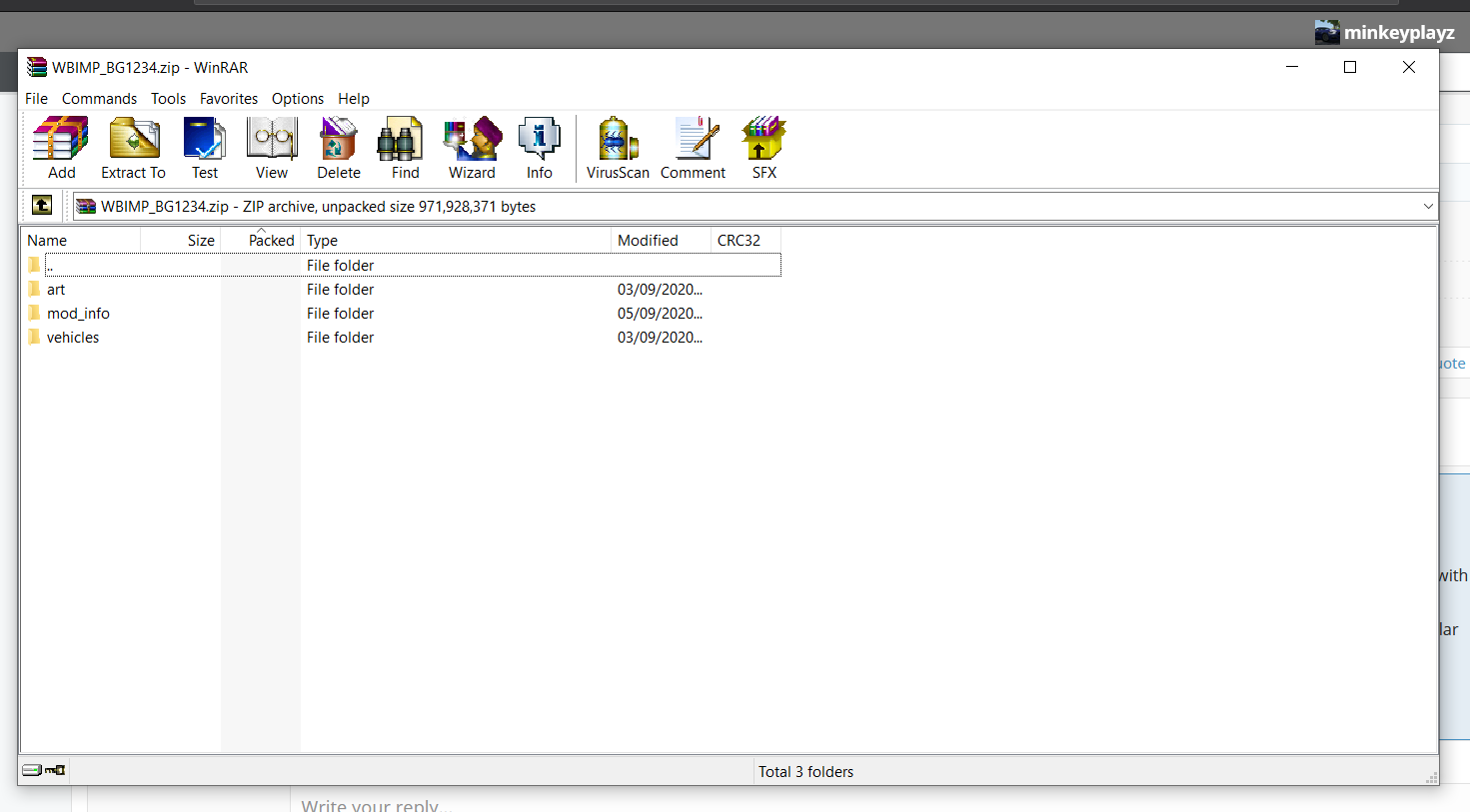
Task: Open the Comment tool
Action: (x=693, y=148)
